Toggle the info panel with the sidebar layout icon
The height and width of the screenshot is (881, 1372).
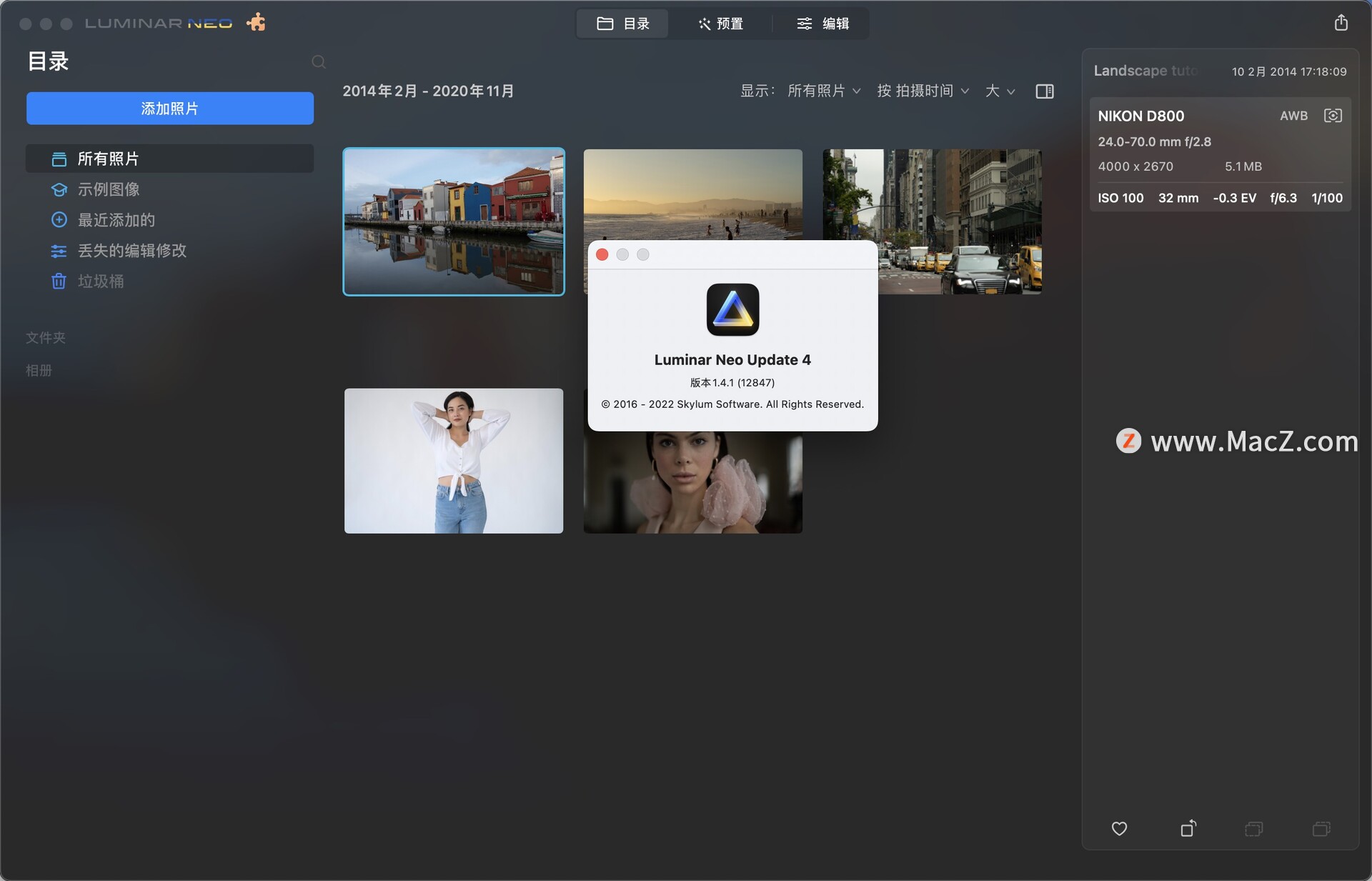coord(1044,91)
